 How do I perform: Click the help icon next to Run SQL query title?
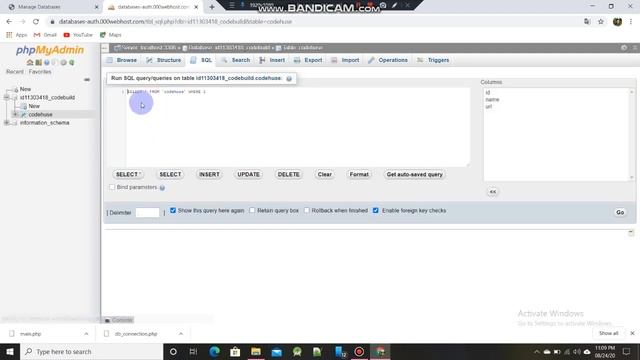[x=289, y=78]
